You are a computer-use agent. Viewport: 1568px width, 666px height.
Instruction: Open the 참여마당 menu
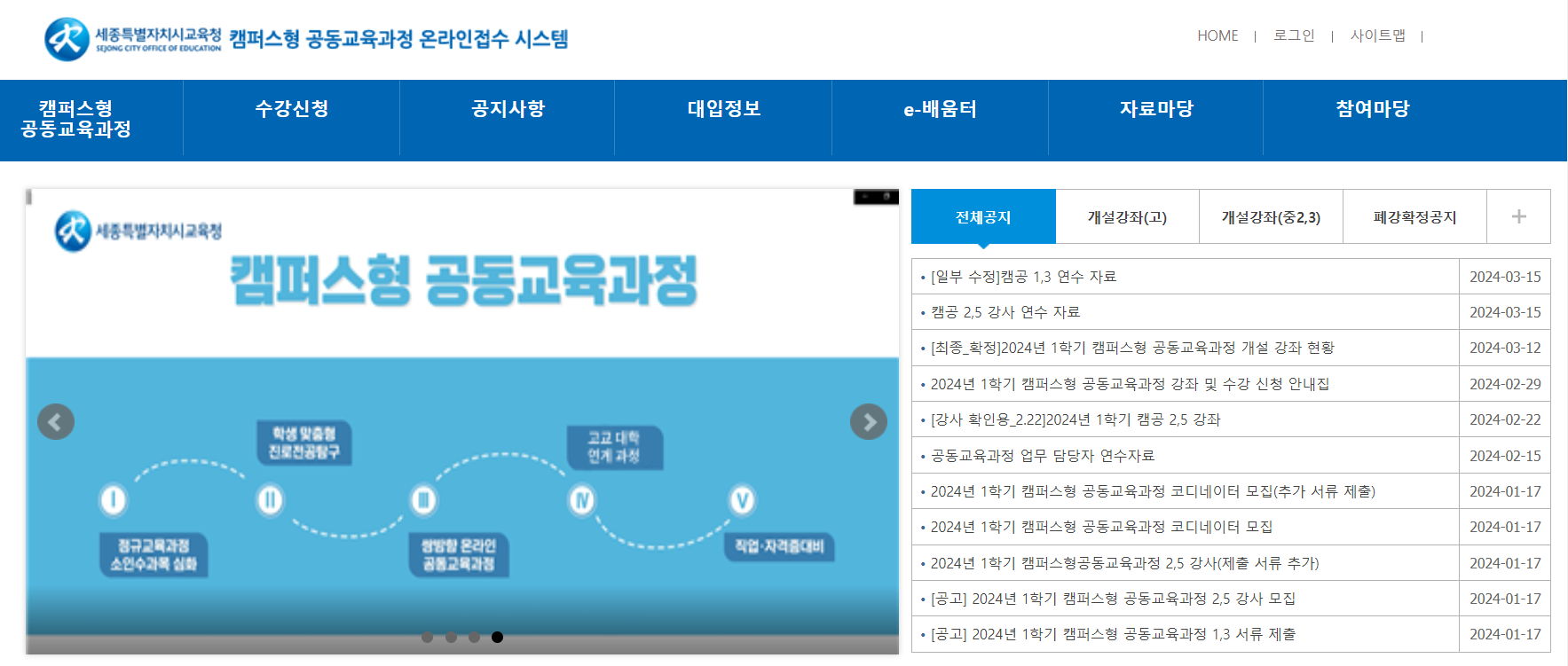(1373, 109)
